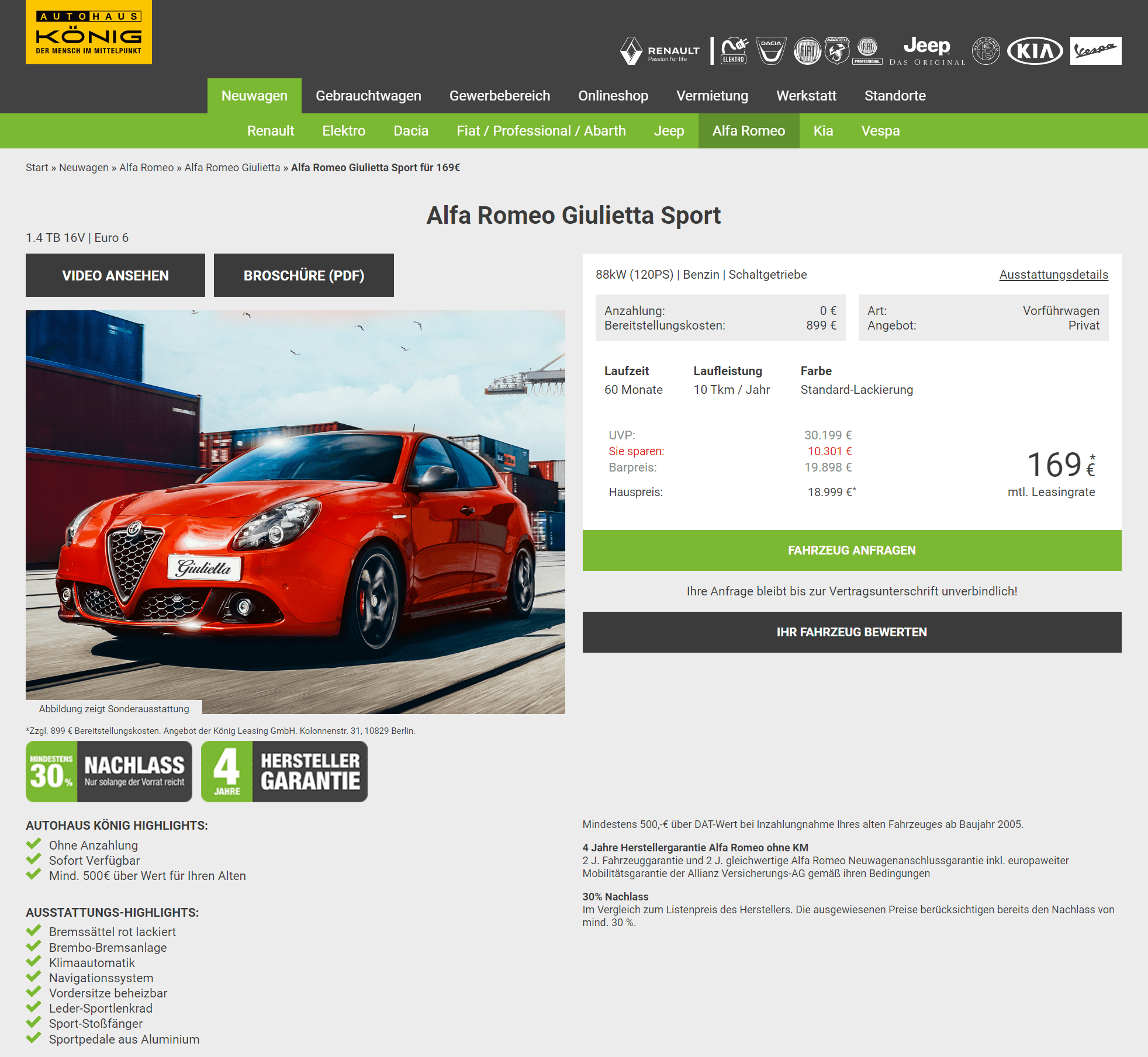Open the Abarth scorpion logo
1148x1057 pixels.
(837, 51)
